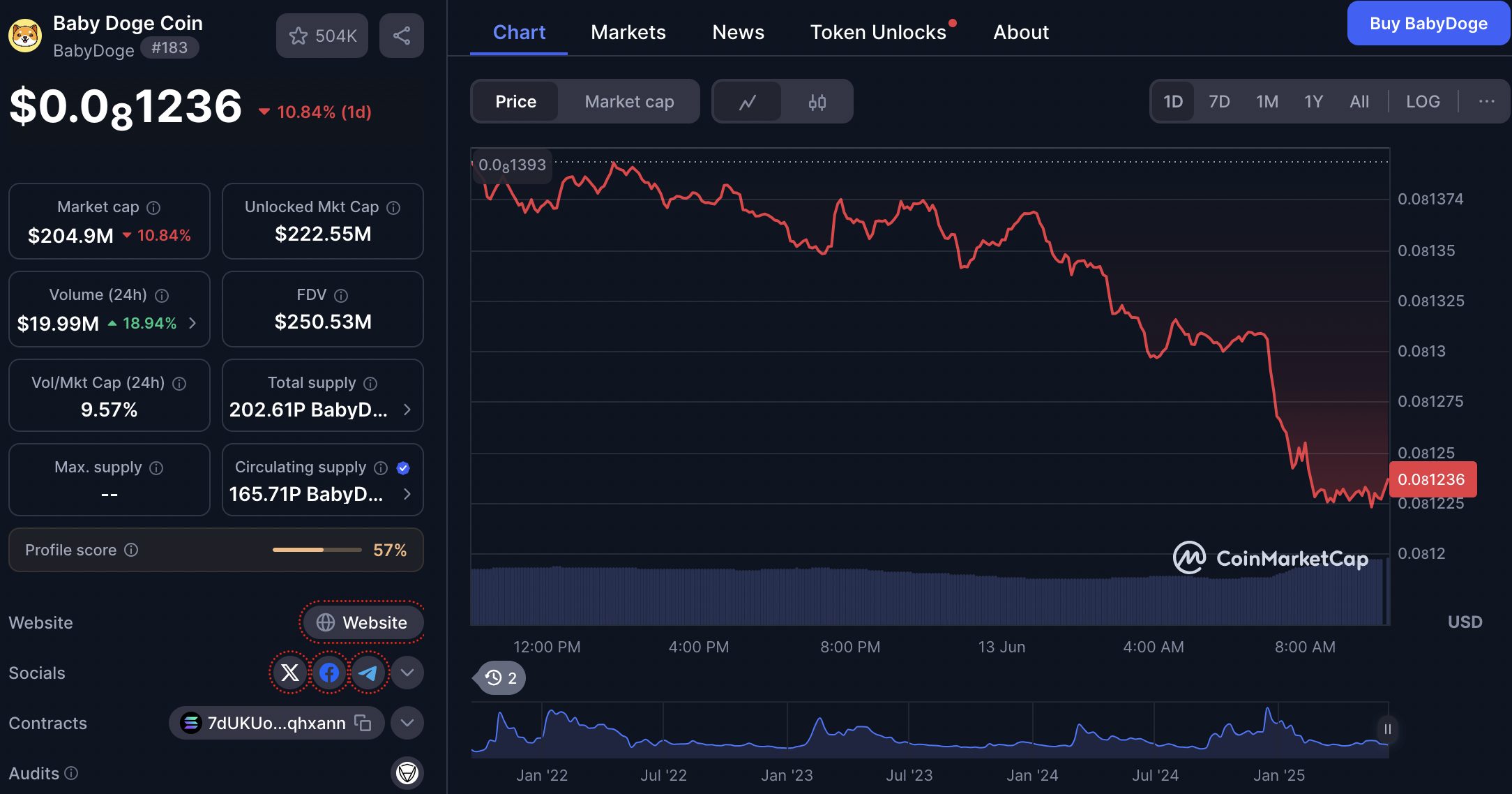Image resolution: width=1512 pixels, height=794 pixels.
Task: Click the 0.081236 current price label
Action: click(x=1432, y=479)
